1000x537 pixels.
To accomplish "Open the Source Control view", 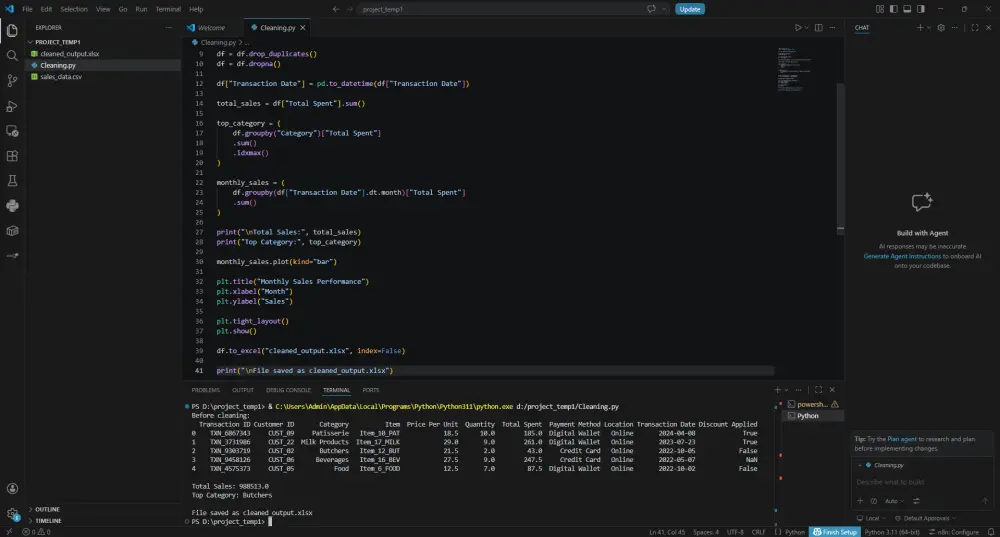I will (12, 80).
